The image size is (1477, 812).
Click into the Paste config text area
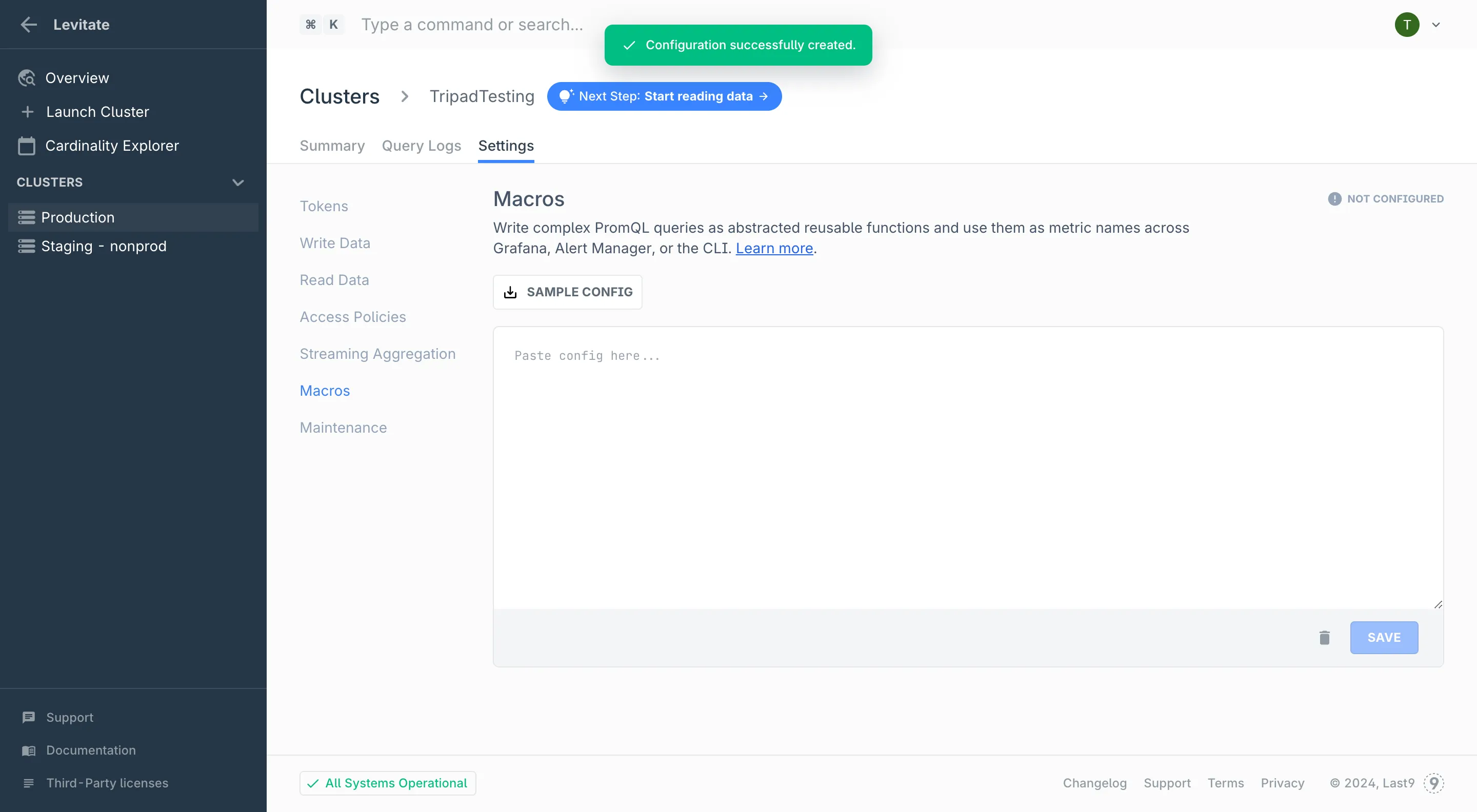click(x=968, y=468)
